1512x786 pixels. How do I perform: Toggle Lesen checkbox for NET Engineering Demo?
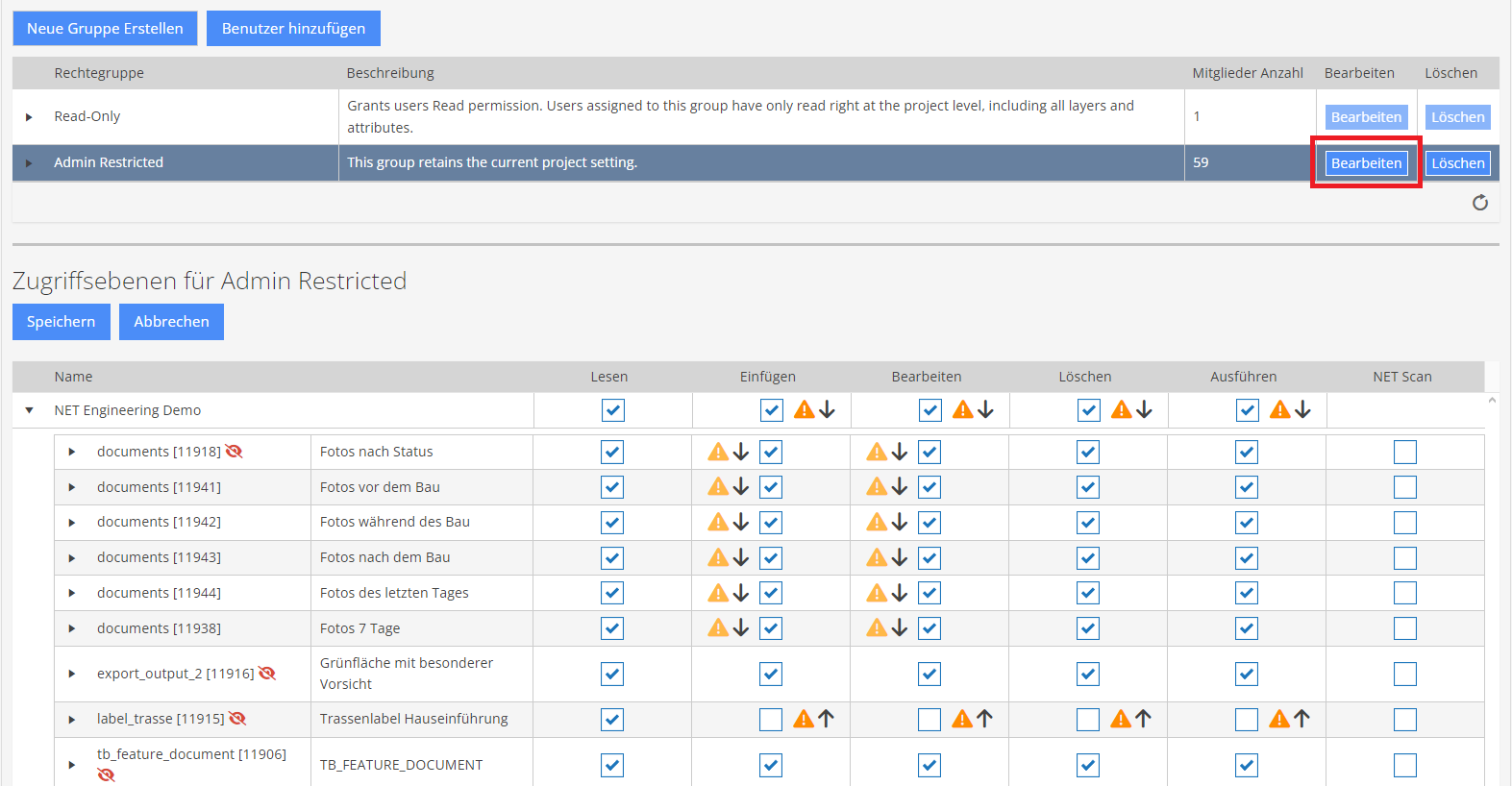pos(613,410)
